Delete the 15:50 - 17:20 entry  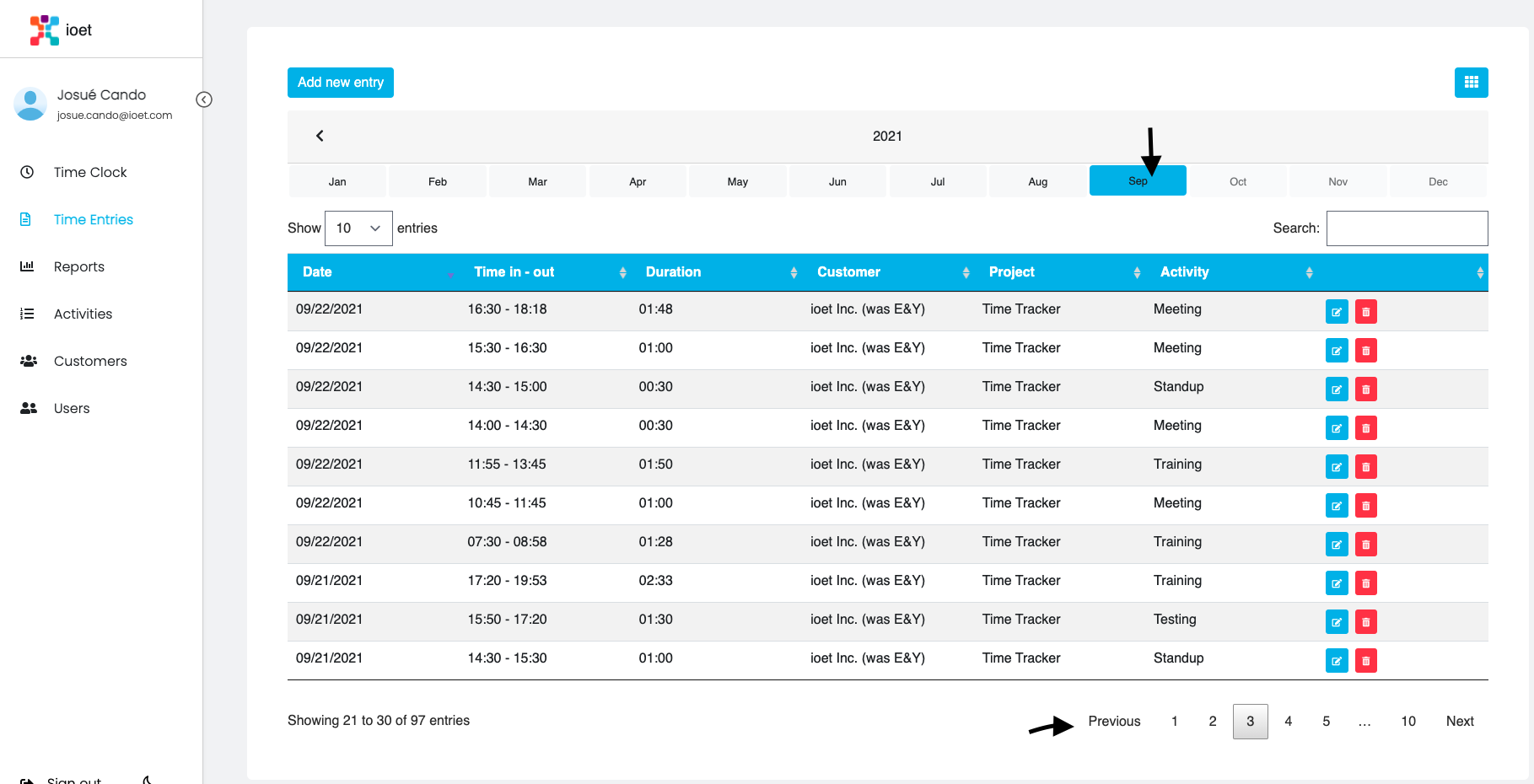point(1366,622)
